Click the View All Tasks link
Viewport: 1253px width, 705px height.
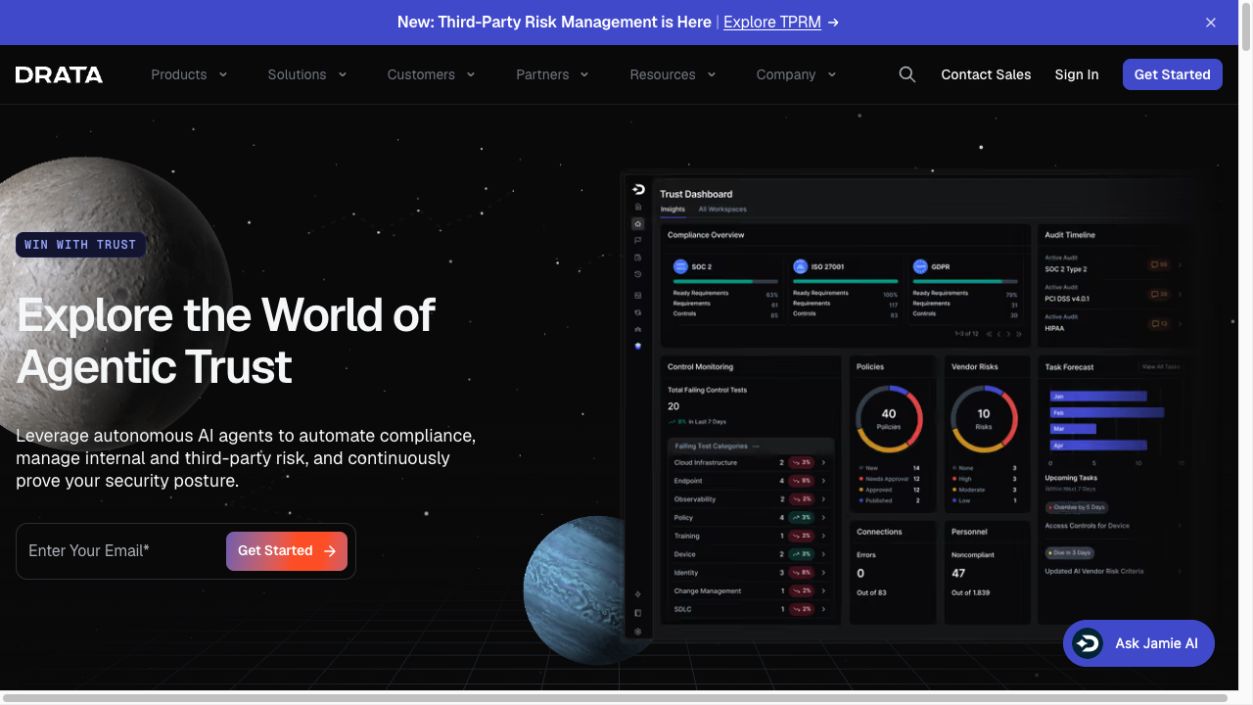(x=1161, y=367)
